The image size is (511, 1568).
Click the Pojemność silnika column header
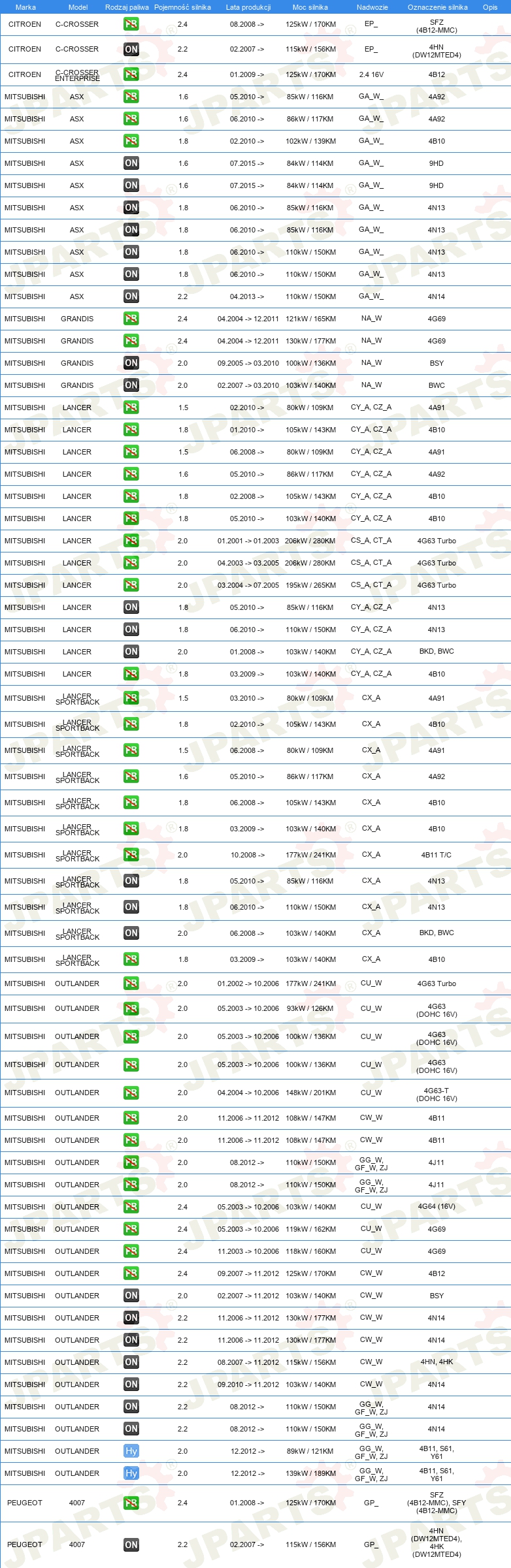click(182, 7)
